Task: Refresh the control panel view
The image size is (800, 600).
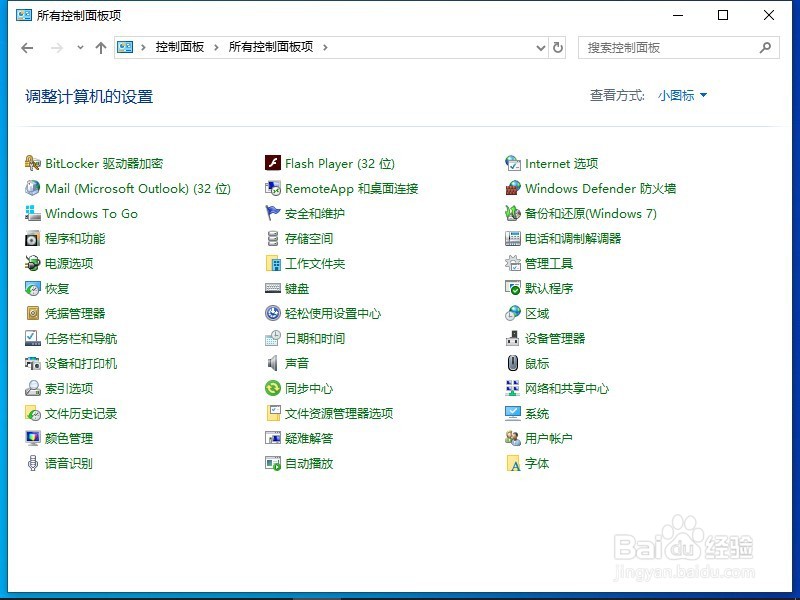Action: tap(558, 47)
